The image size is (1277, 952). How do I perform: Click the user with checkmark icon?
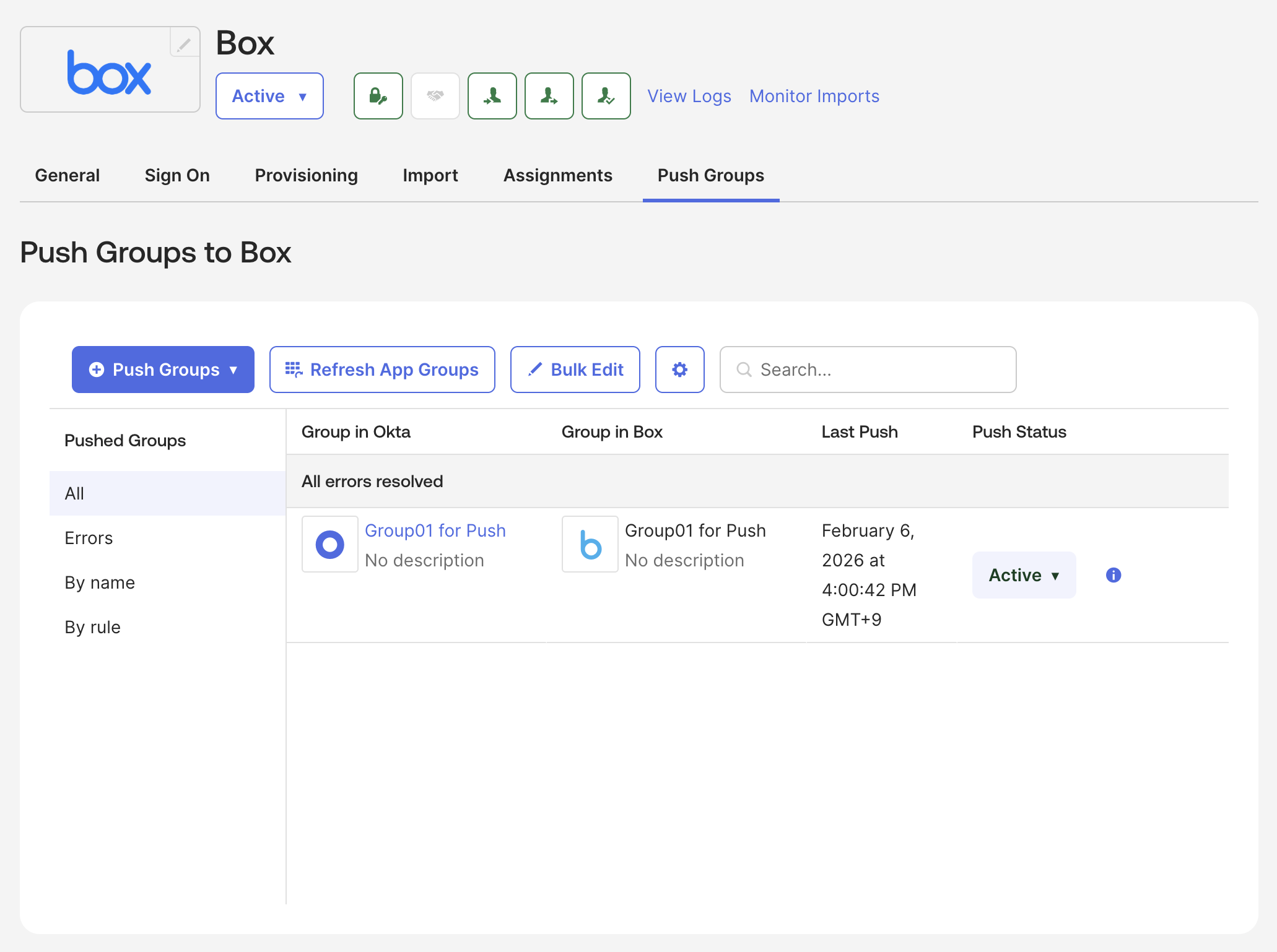click(x=606, y=96)
